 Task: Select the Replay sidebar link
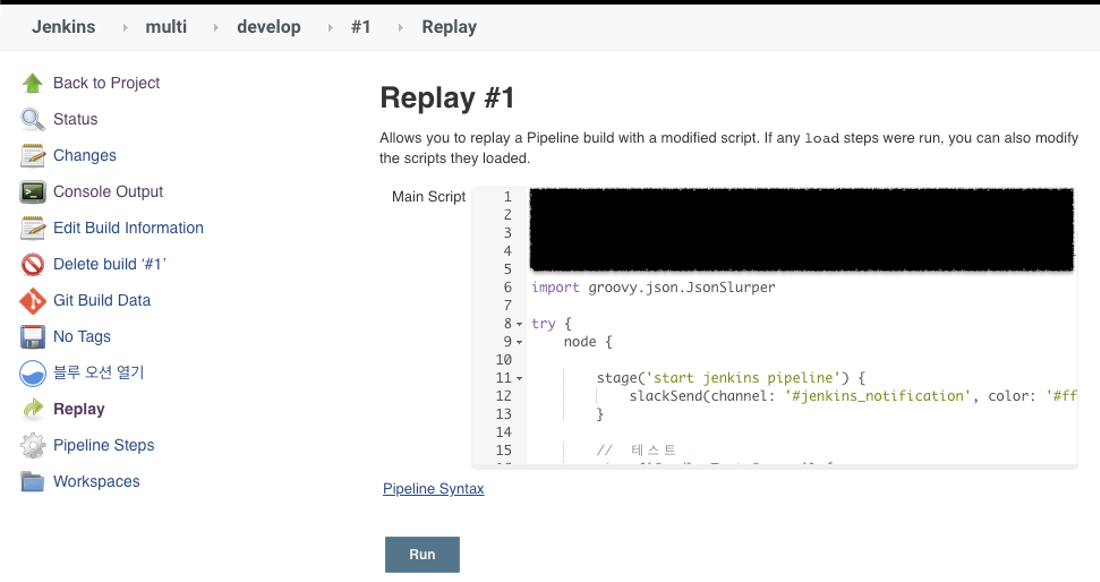coord(79,409)
